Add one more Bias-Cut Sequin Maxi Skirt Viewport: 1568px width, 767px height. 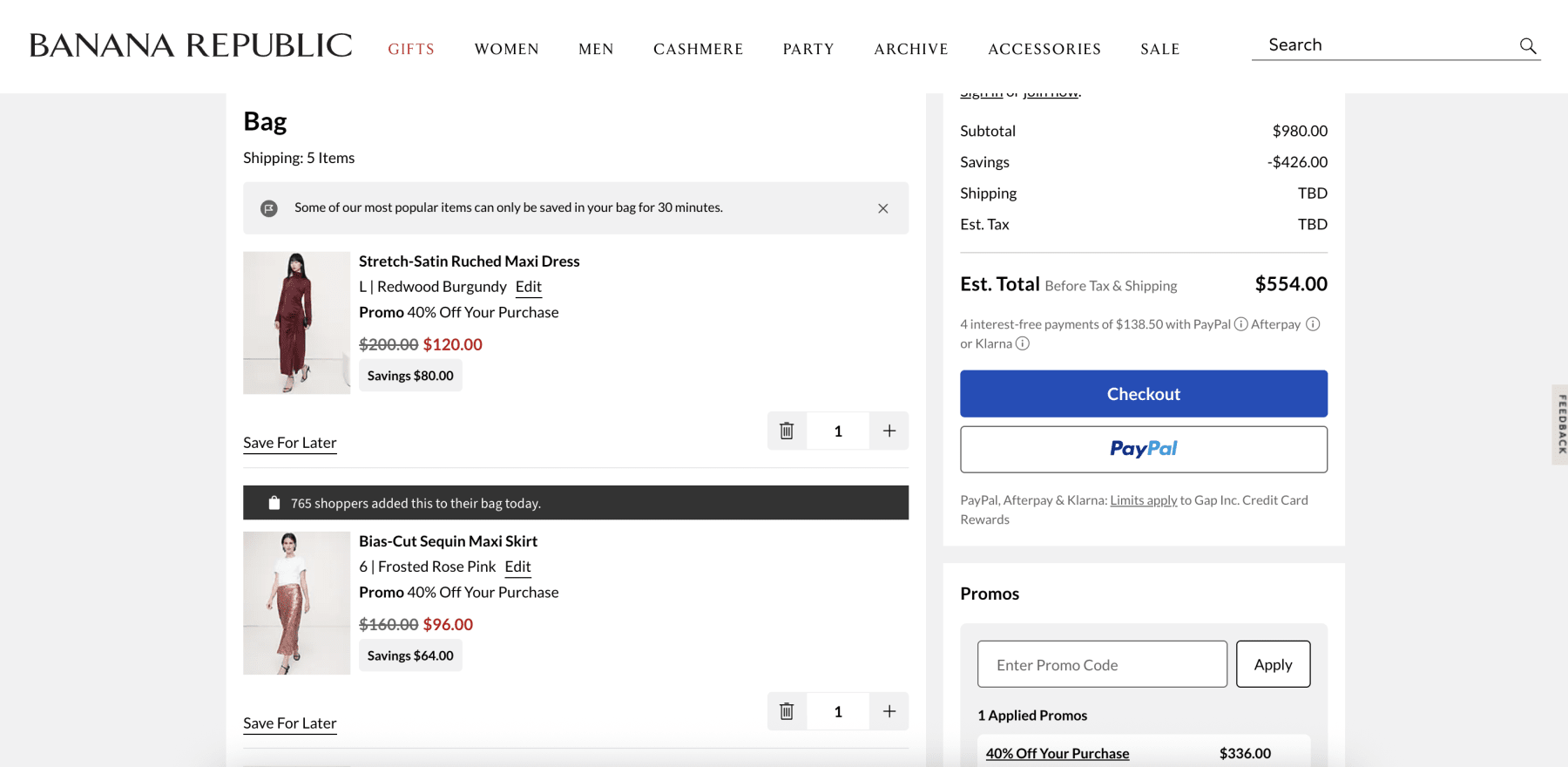pos(889,711)
